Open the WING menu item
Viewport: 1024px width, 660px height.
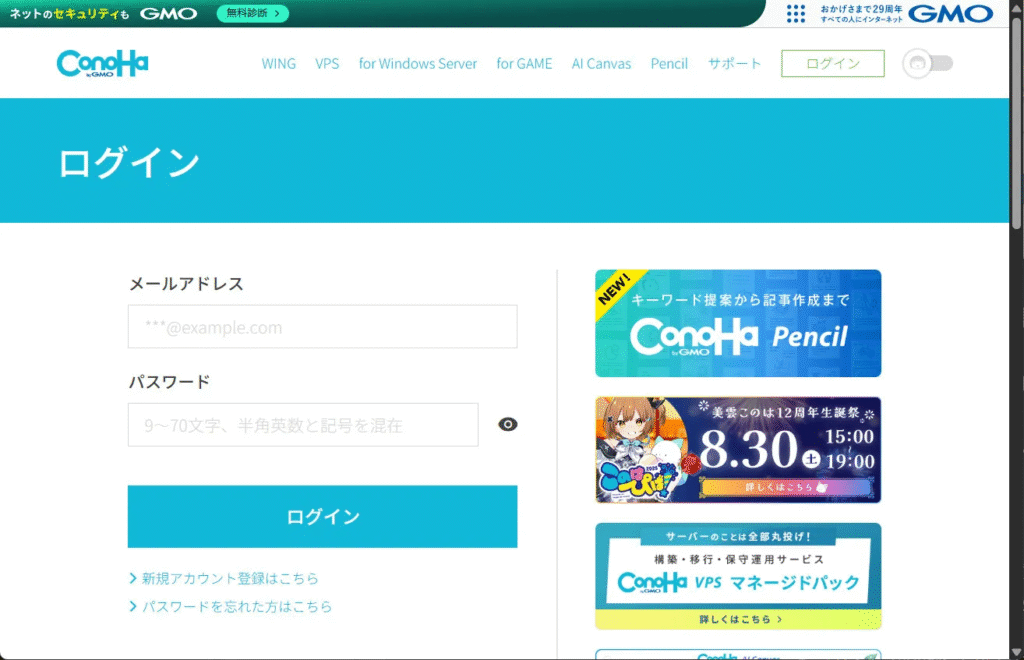[279, 63]
